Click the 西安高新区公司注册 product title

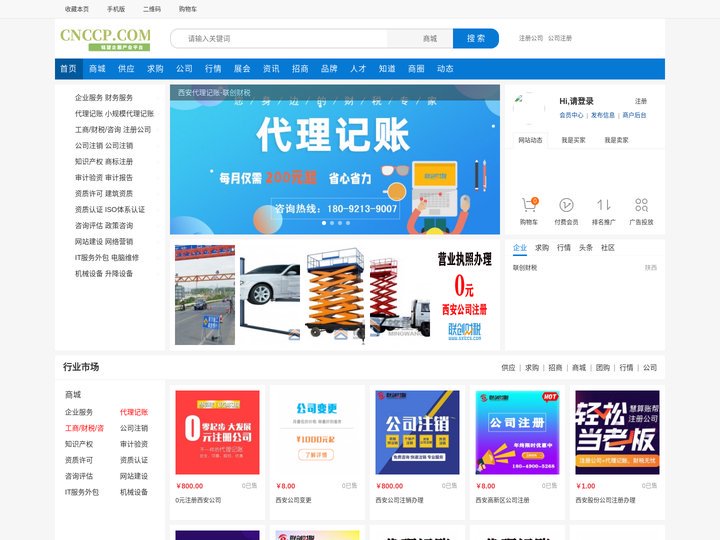[502, 500]
